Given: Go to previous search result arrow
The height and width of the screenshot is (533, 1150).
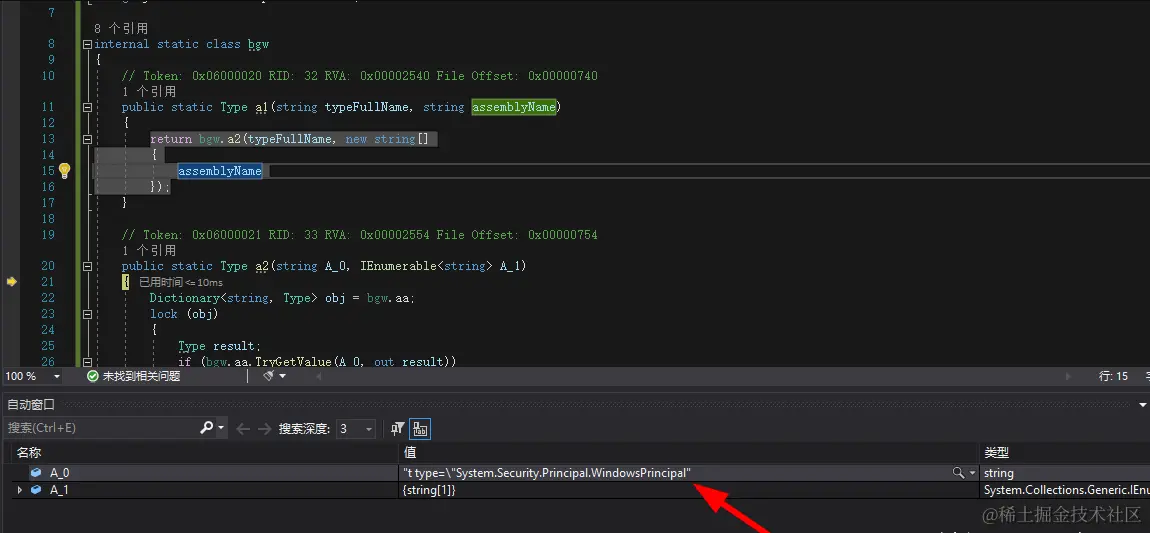Looking at the screenshot, I should click(x=243, y=428).
